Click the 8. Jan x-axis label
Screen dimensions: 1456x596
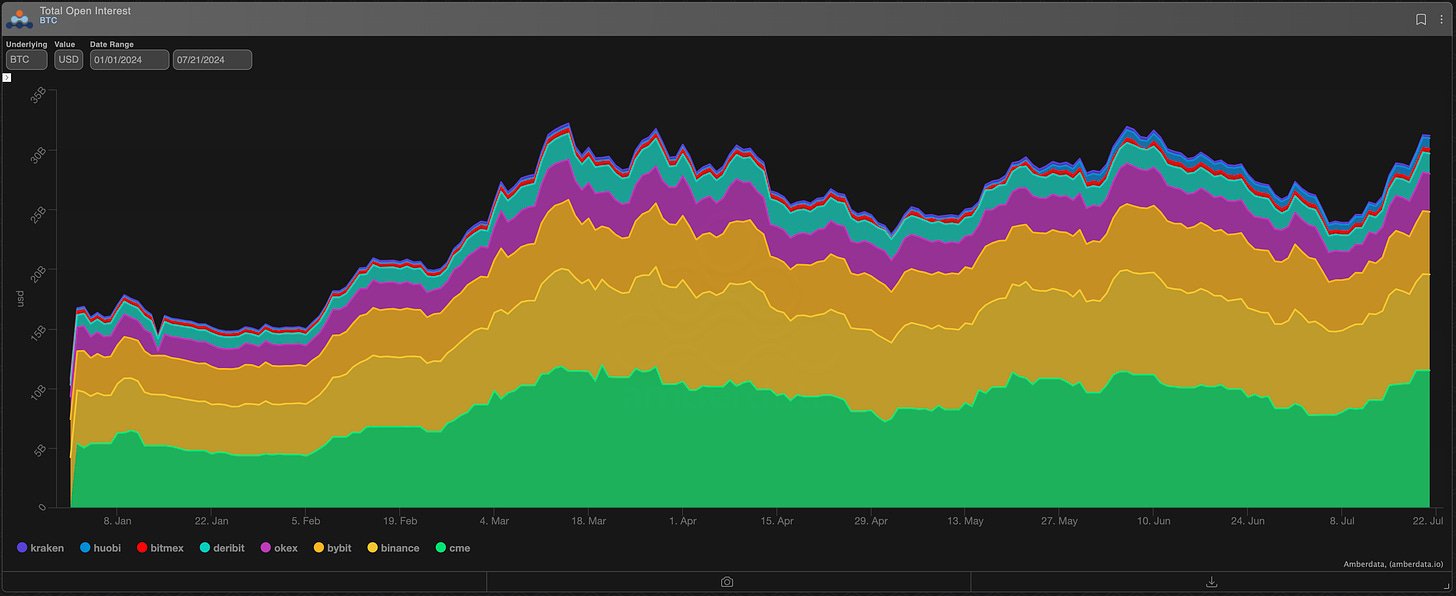(117, 521)
